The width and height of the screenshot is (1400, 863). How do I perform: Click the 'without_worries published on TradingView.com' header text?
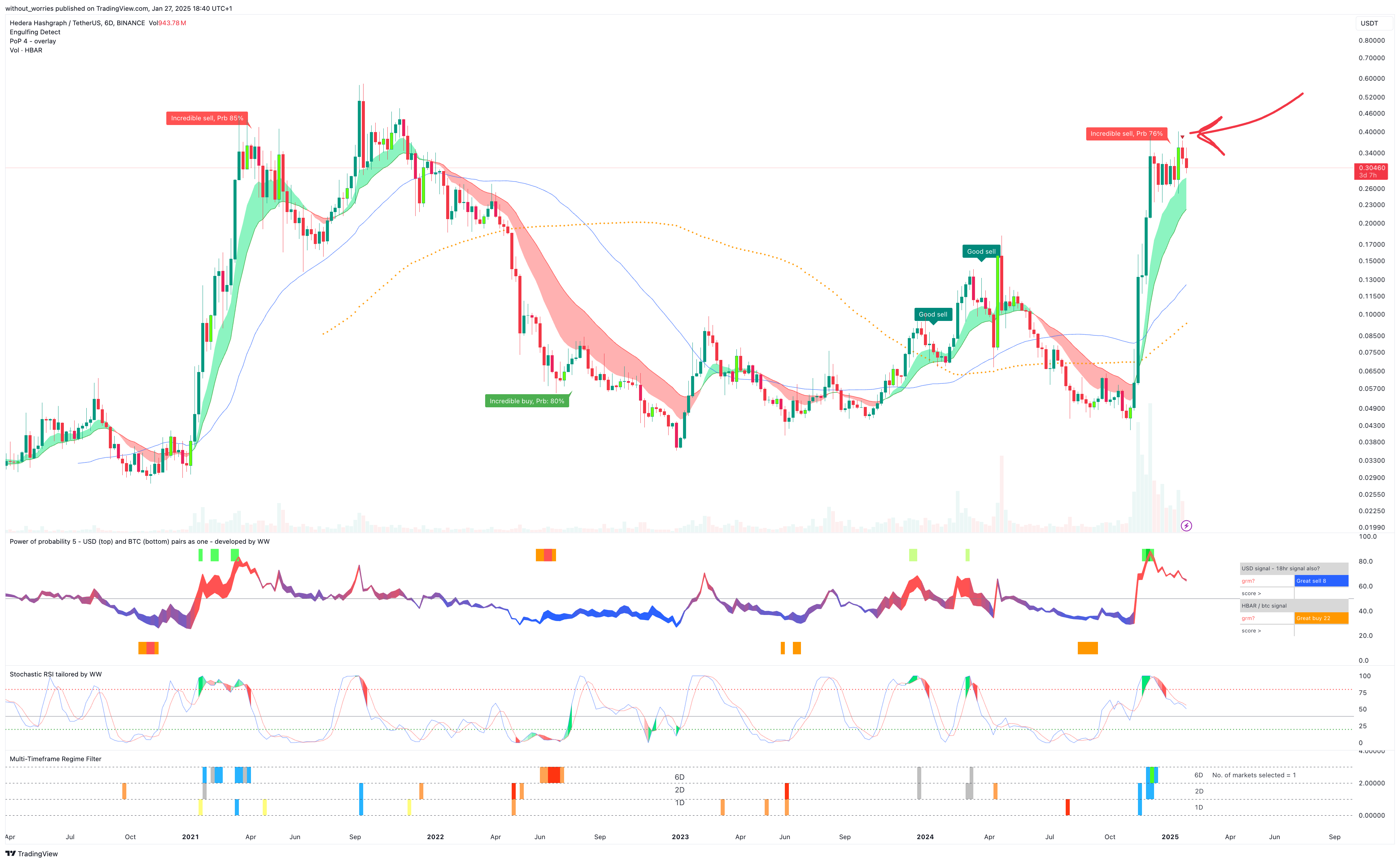coord(77,8)
